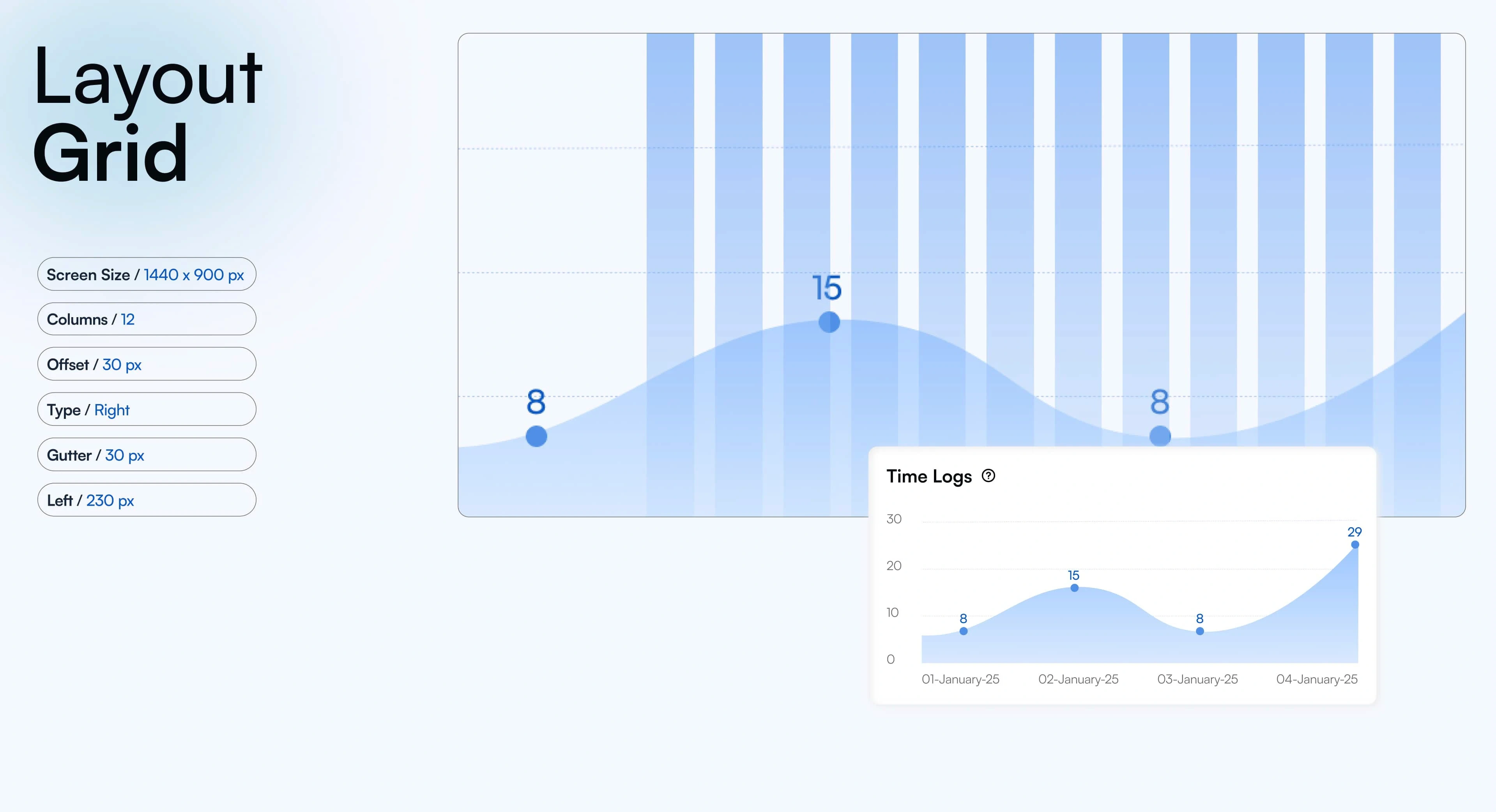Select the 20 value on the y-axis
Viewport: 1496px width, 812px height.
894,566
